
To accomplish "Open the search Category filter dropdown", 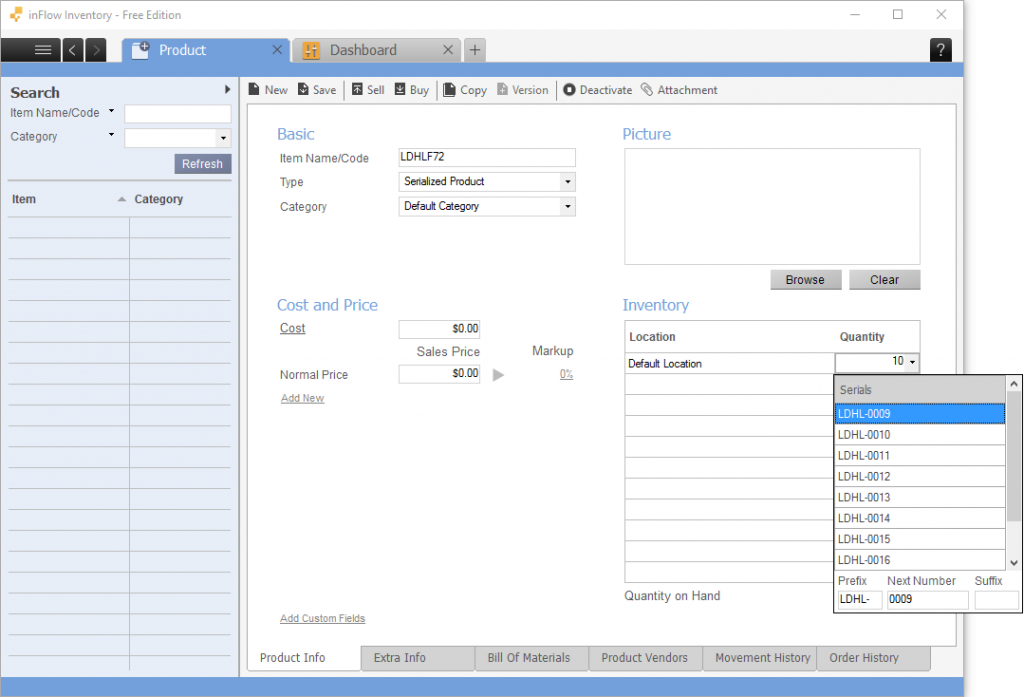I will 223,138.
